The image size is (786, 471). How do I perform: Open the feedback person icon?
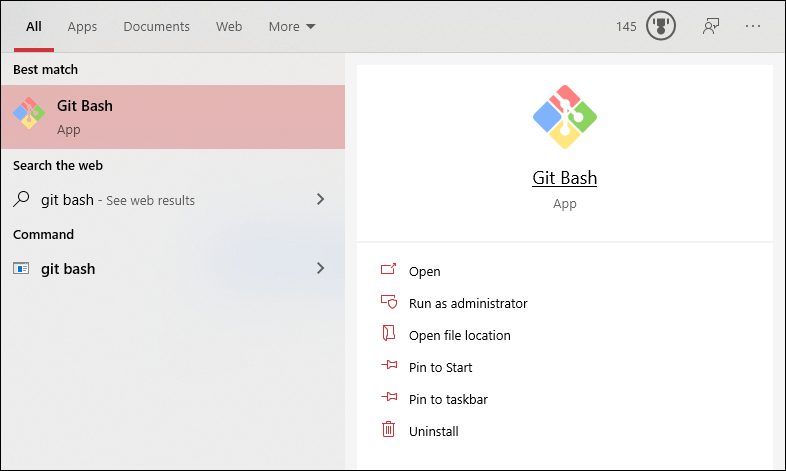tap(711, 26)
